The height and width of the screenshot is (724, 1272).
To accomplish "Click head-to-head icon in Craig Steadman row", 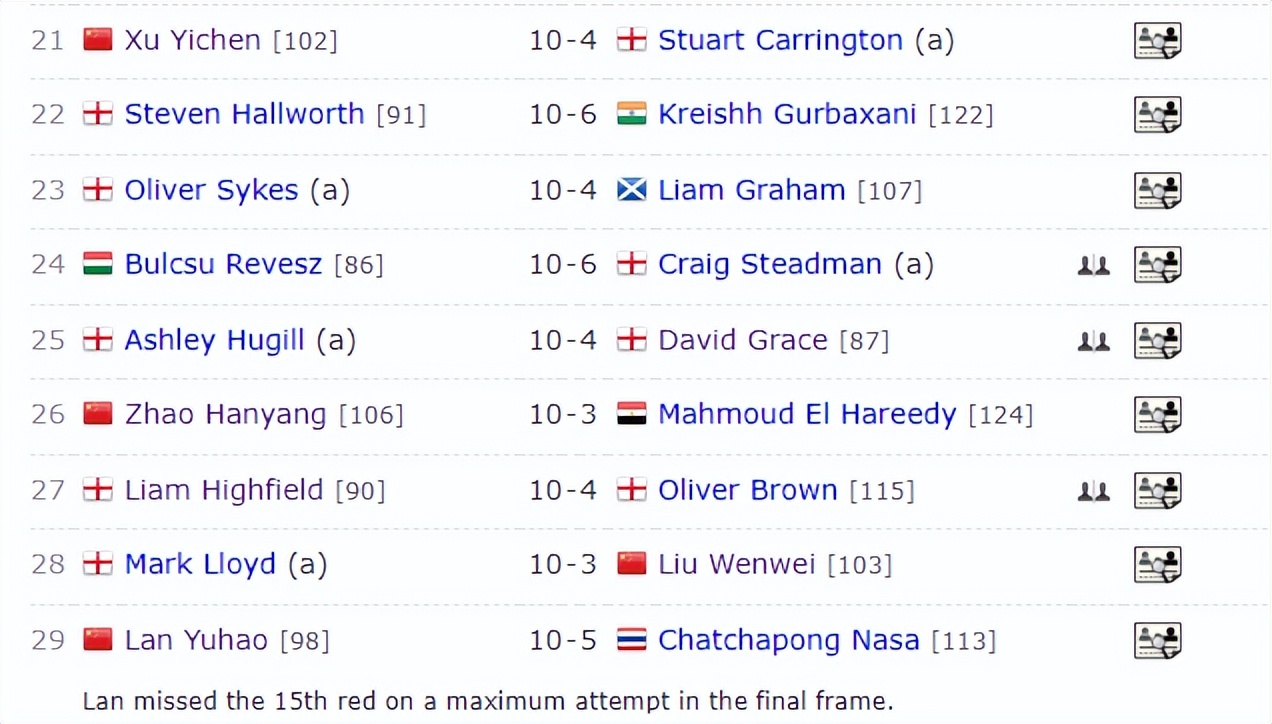I will (1093, 266).
